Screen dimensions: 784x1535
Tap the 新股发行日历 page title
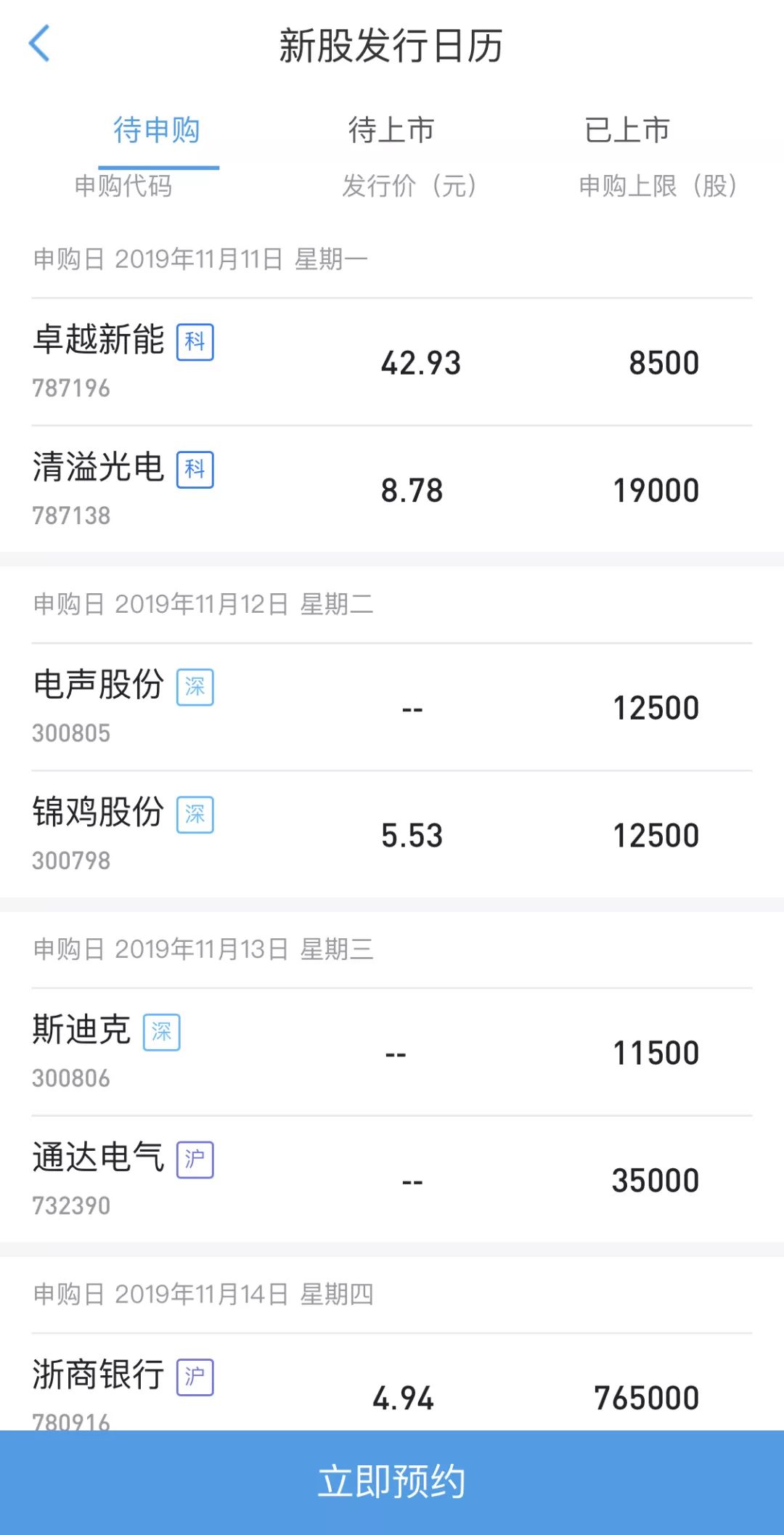tap(391, 46)
